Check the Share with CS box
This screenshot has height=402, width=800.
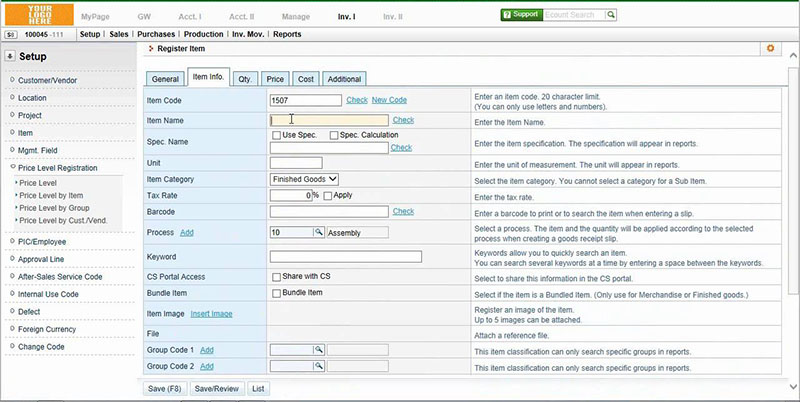pyautogui.click(x=277, y=277)
